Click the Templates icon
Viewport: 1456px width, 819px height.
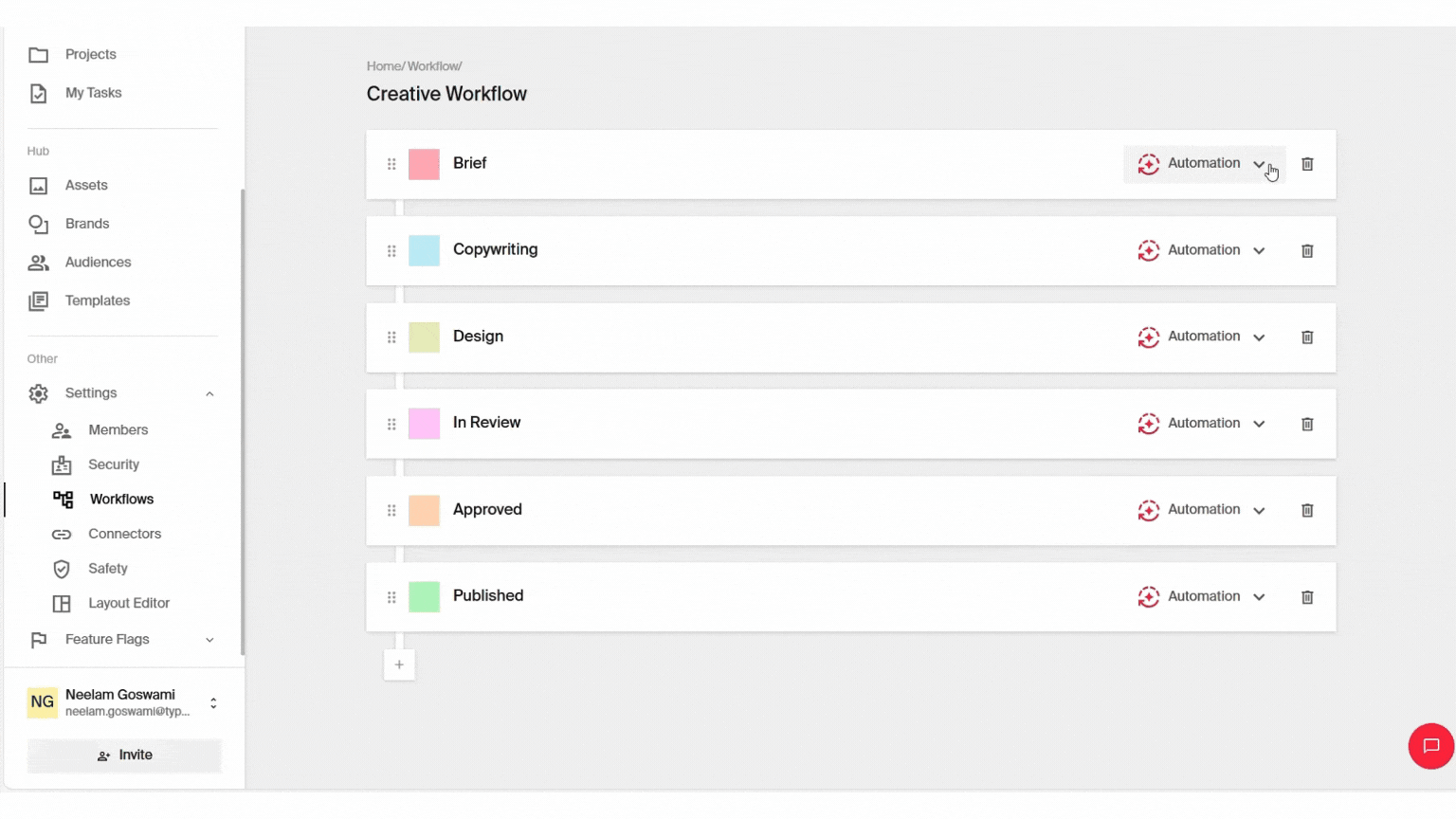click(x=39, y=300)
